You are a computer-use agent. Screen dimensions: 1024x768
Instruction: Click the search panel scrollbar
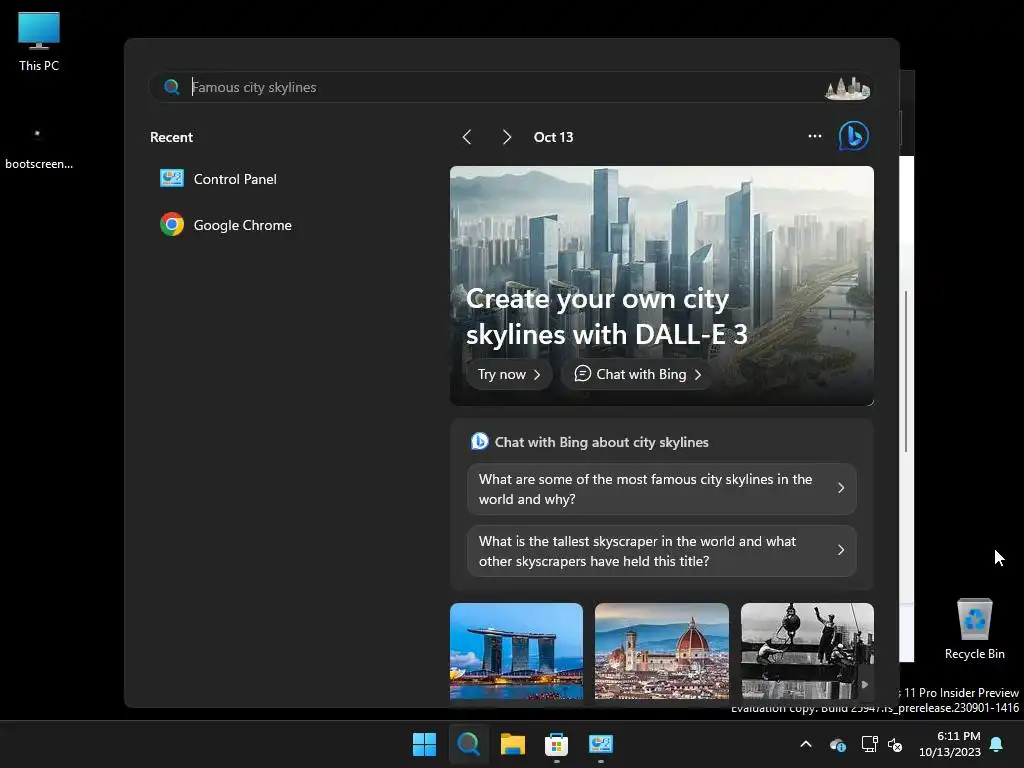(x=906, y=370)
